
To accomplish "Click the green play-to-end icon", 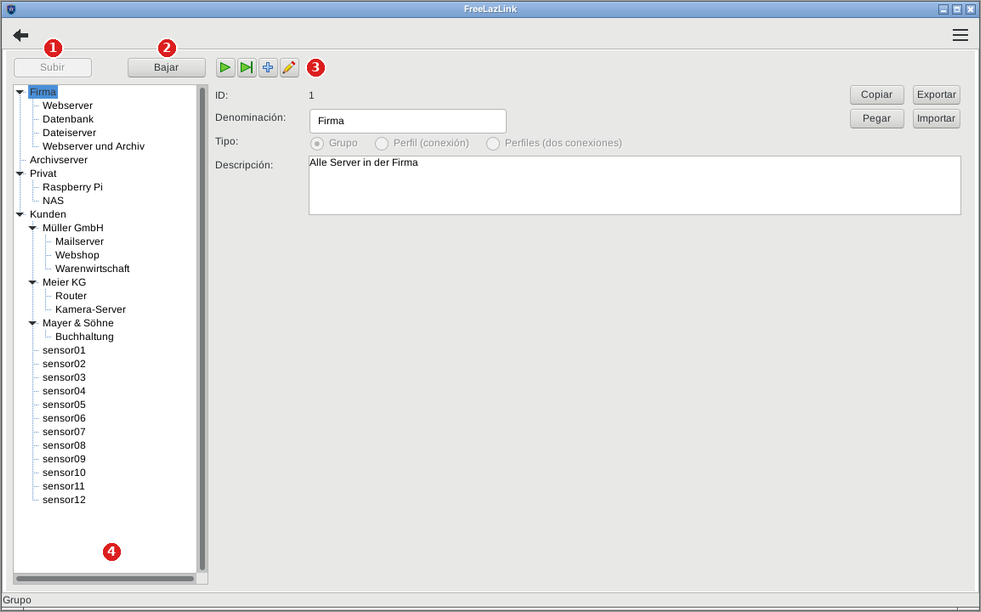I will (x=247, y=68).
